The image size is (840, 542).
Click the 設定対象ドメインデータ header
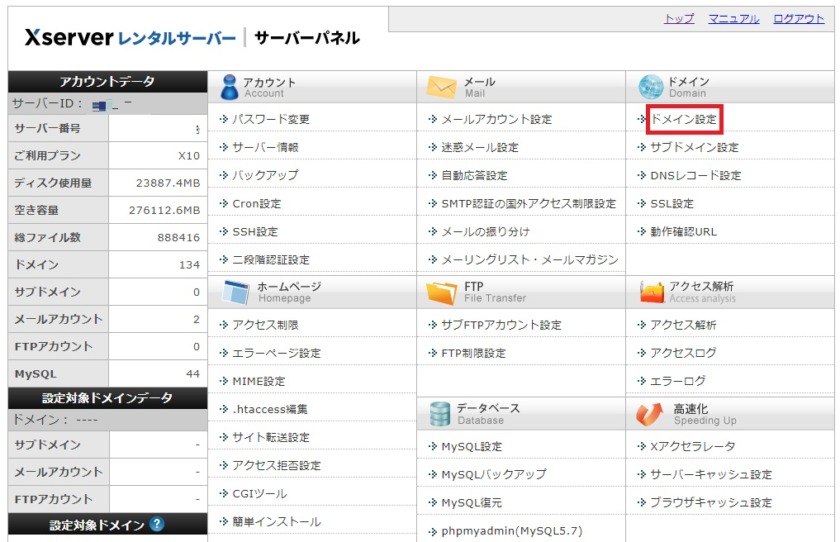[x=108, y=398]
